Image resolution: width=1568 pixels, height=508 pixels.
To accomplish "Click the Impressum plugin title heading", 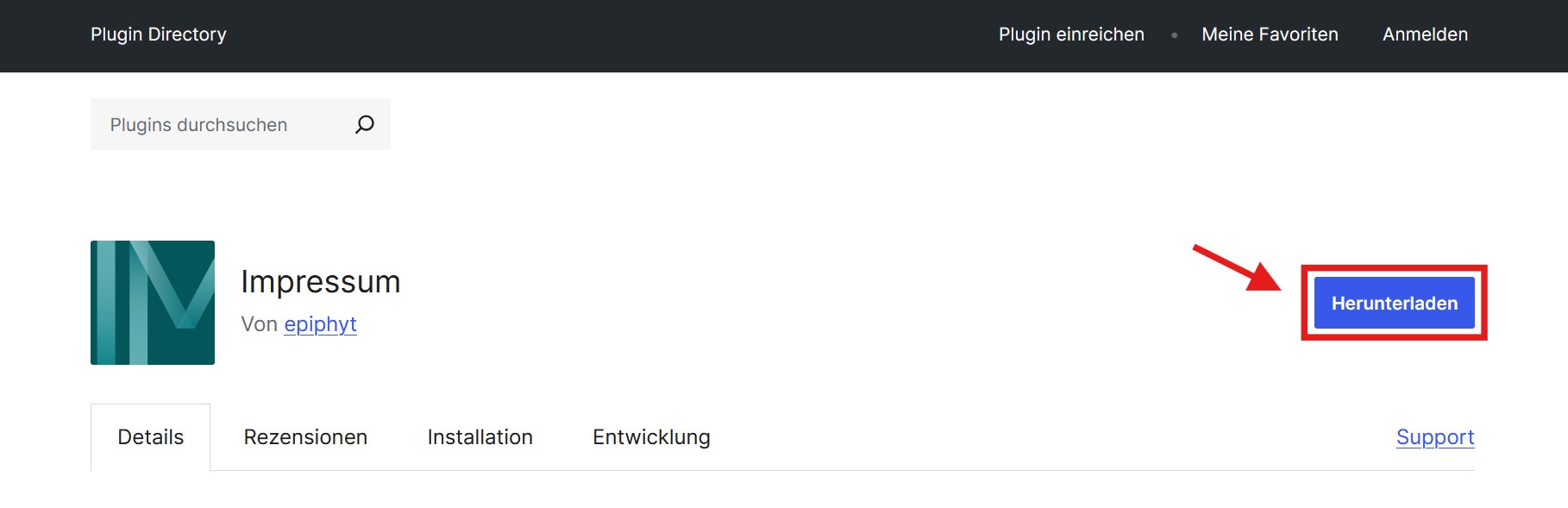I will pyautogui.click(x=321, y=282).
